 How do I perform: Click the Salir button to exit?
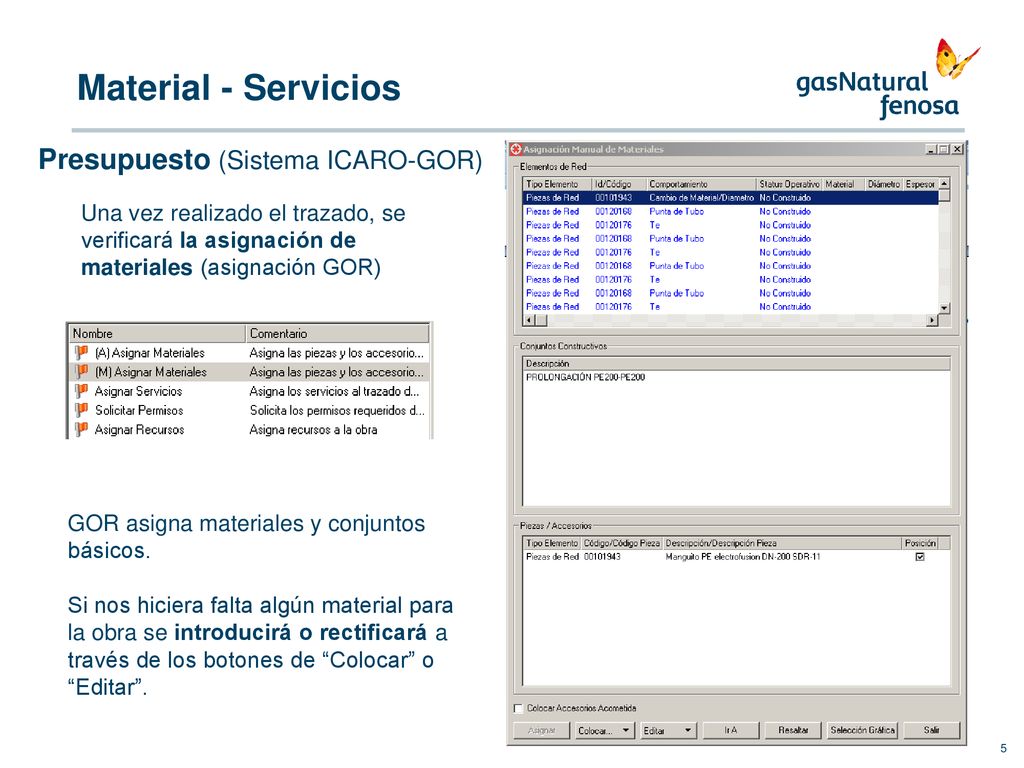click(x=931, y=730)
